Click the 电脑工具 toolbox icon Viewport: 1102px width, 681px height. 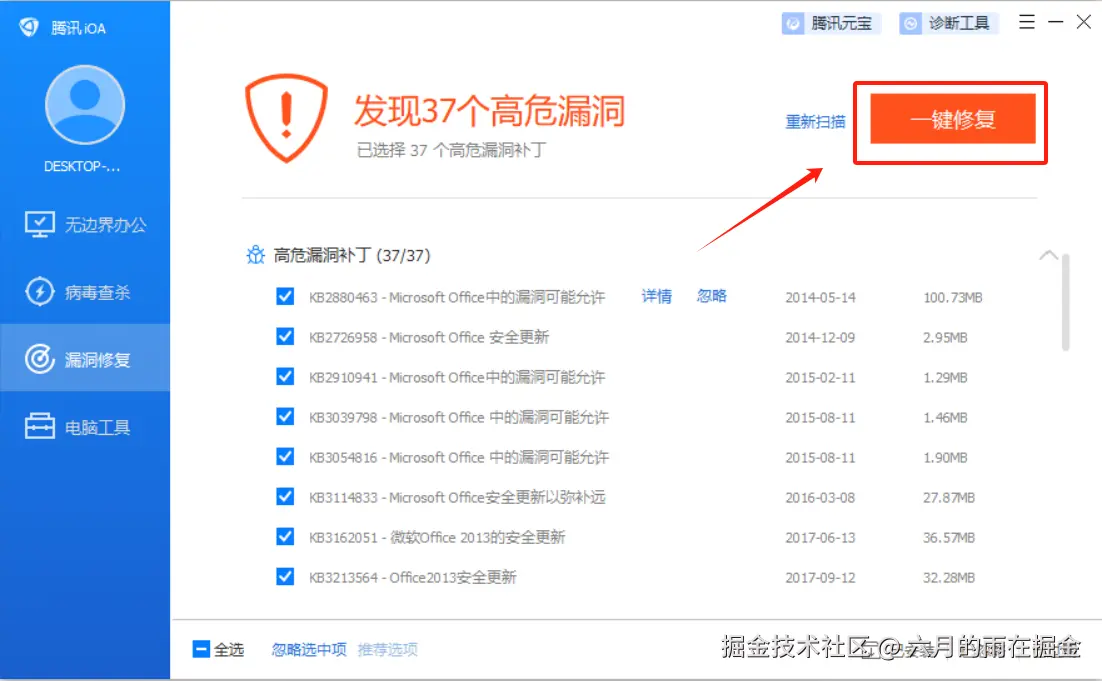tap(39, 427)
